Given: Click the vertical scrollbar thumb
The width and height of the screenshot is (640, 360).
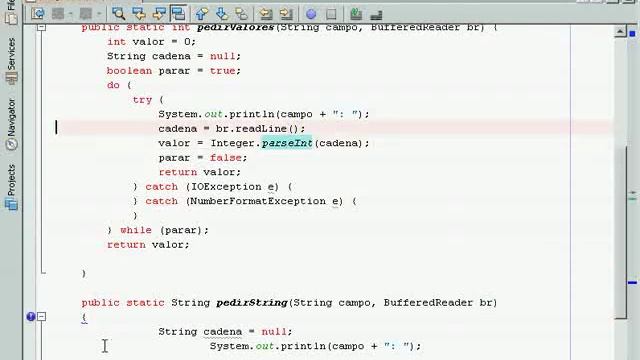Looking at the screenshot, I should (x=620, y=231).
